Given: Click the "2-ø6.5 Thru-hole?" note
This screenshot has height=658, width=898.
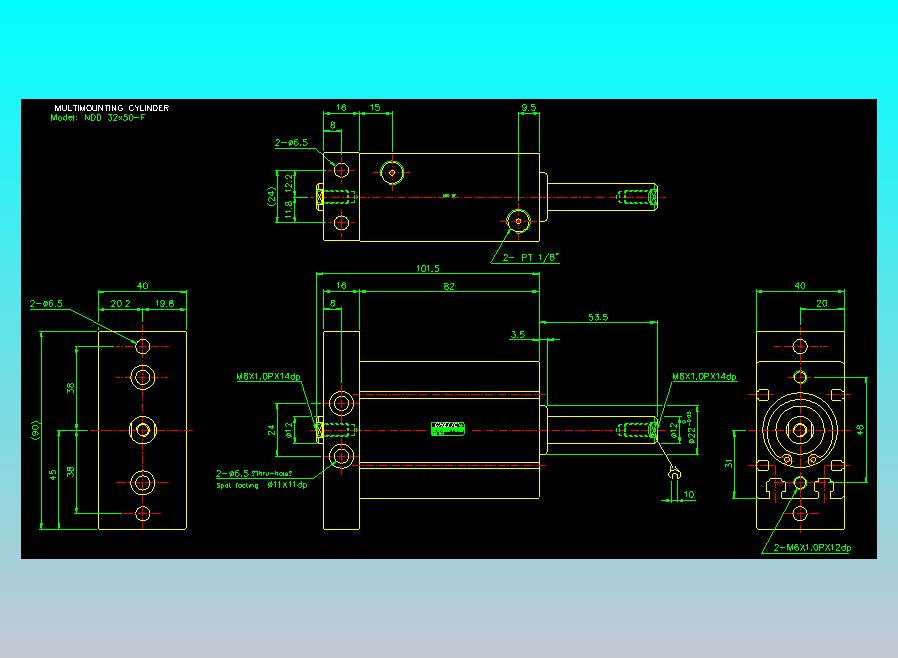Looking at the screenshot, I should 254,474.
